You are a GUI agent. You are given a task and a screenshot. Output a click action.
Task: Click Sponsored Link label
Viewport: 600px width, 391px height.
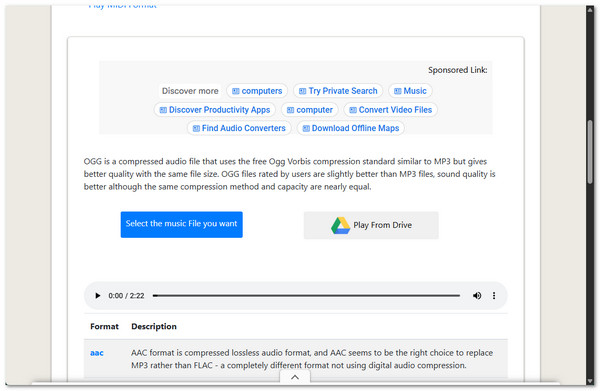coord(458,70)
